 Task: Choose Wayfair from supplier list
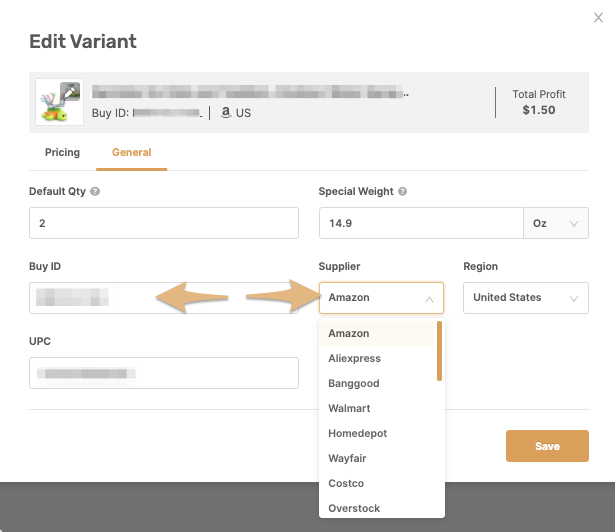[378, 458]
